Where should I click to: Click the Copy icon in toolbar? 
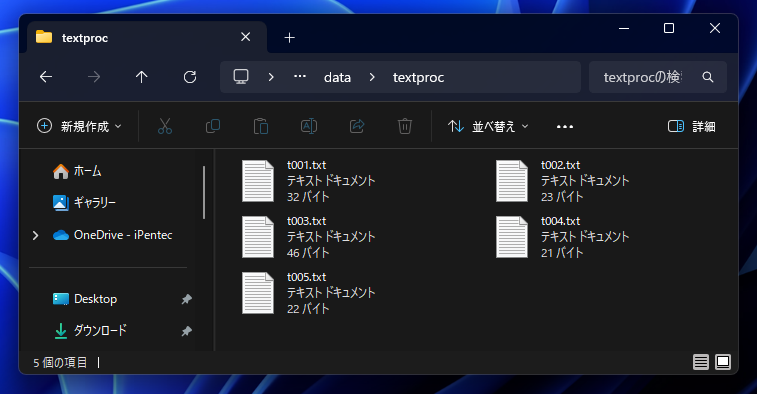coord(213,127)
